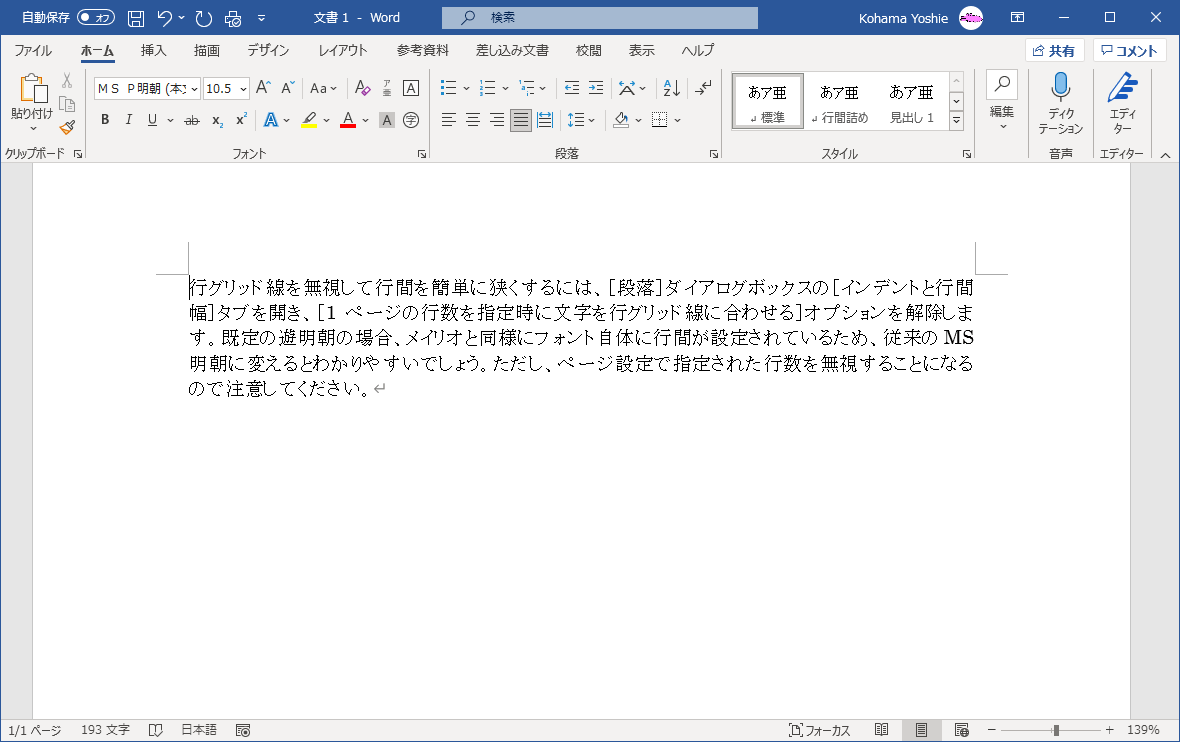Click the 共有 share button
The height and width of the screenshot is (742, 1180).
pyautogui.click(x=1054, y=51)
